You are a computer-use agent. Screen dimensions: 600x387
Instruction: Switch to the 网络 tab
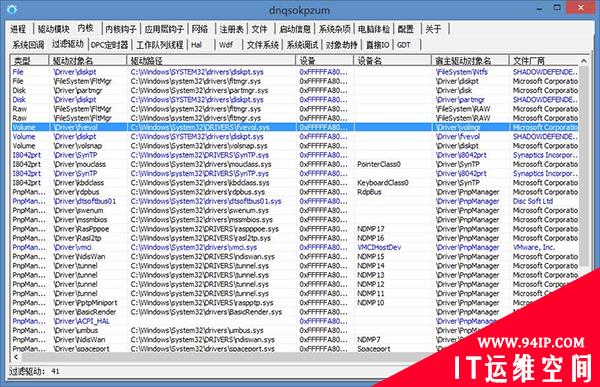(x=200, y=29)
